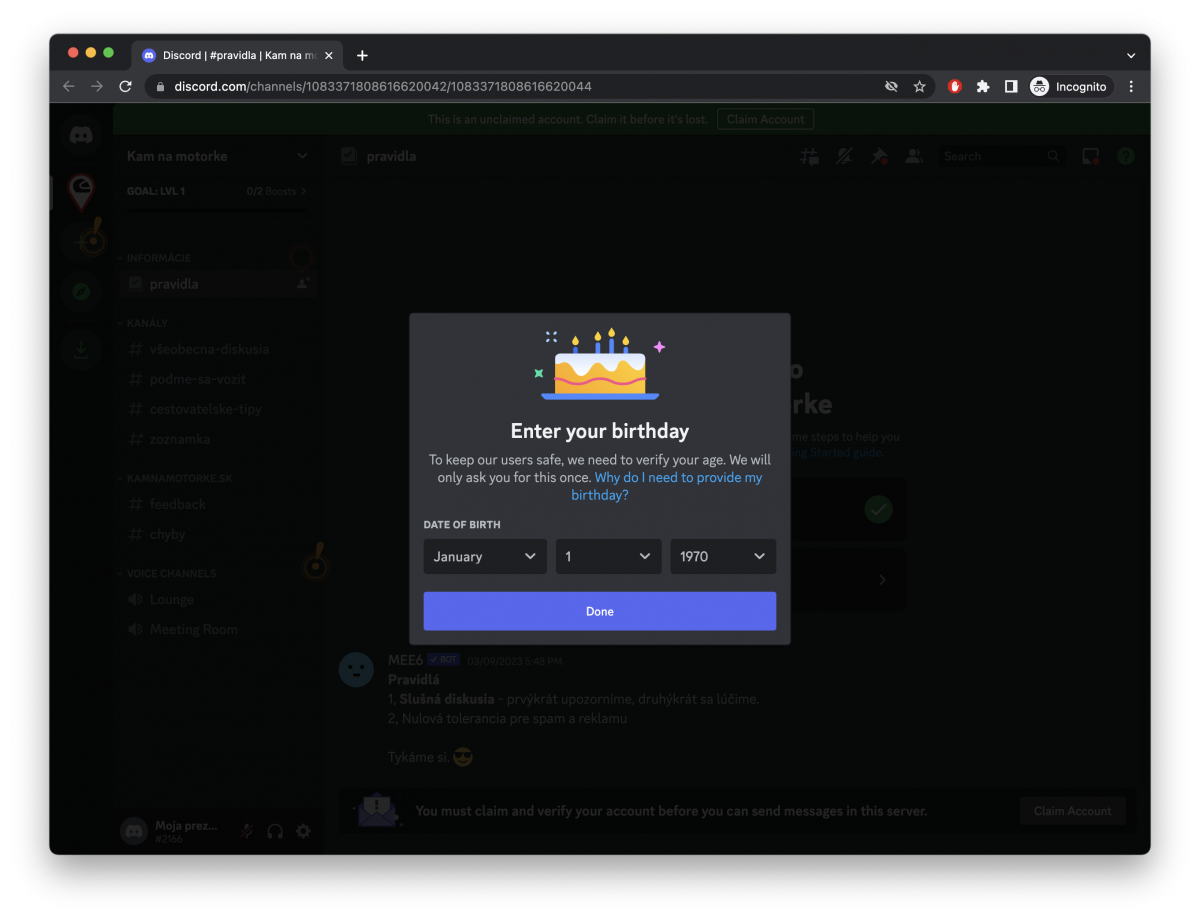Screen dimensions: 1200x920
Task: Toggle the browser side panel icon
Action: click(1011, 87)
